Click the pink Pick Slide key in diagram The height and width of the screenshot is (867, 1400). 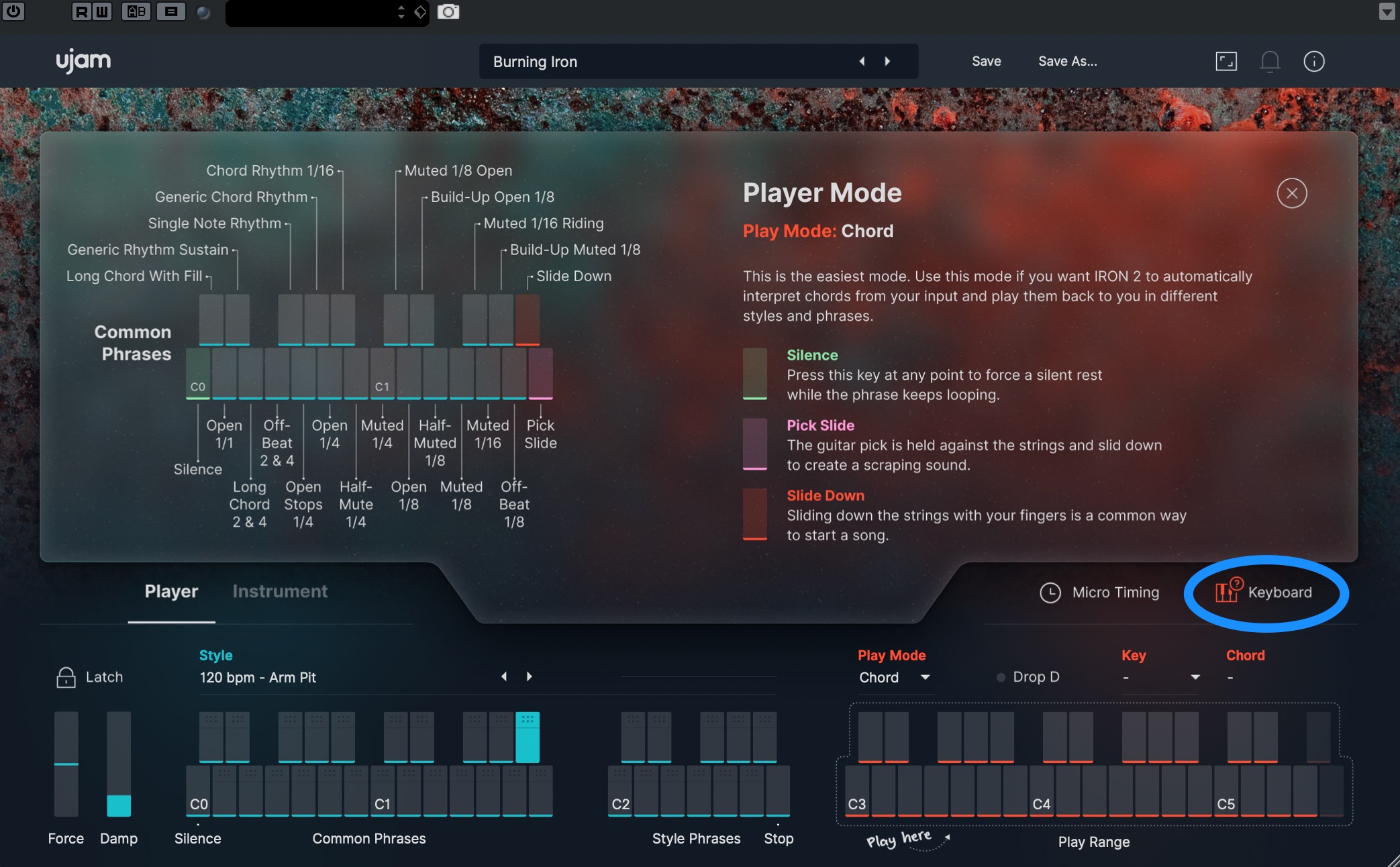pos(541,374)
